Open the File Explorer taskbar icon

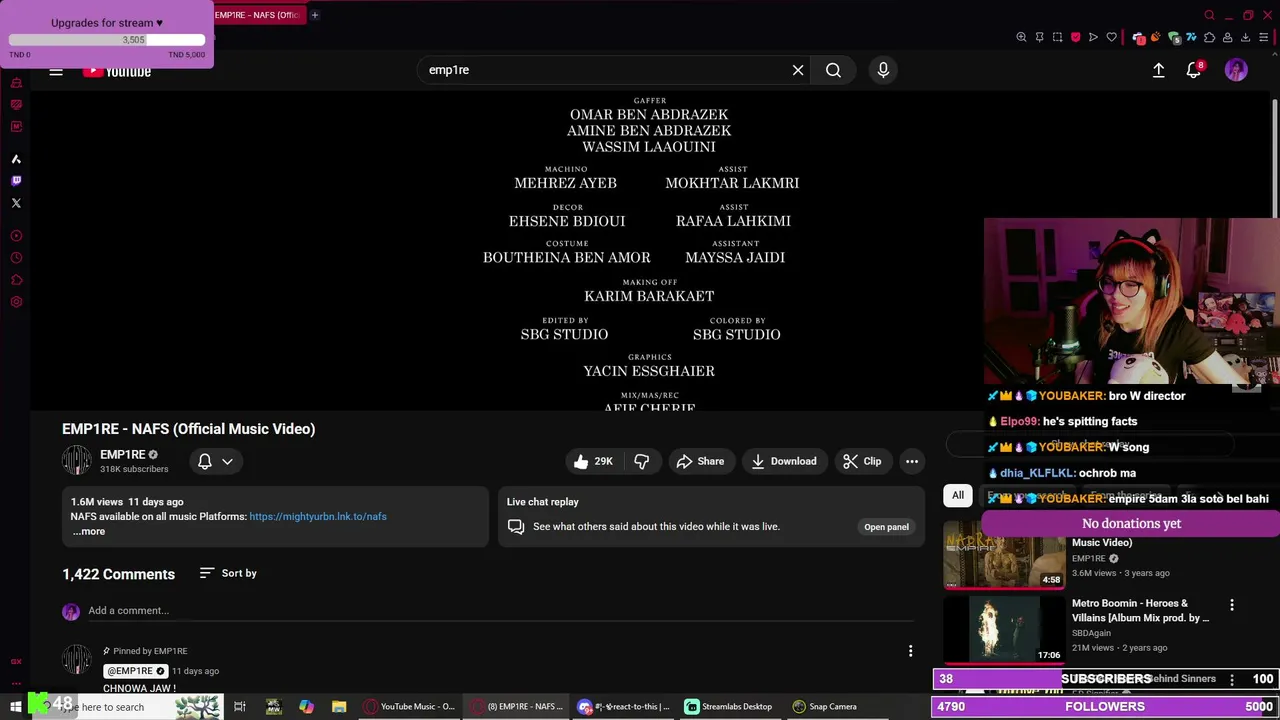coord(339,707)
